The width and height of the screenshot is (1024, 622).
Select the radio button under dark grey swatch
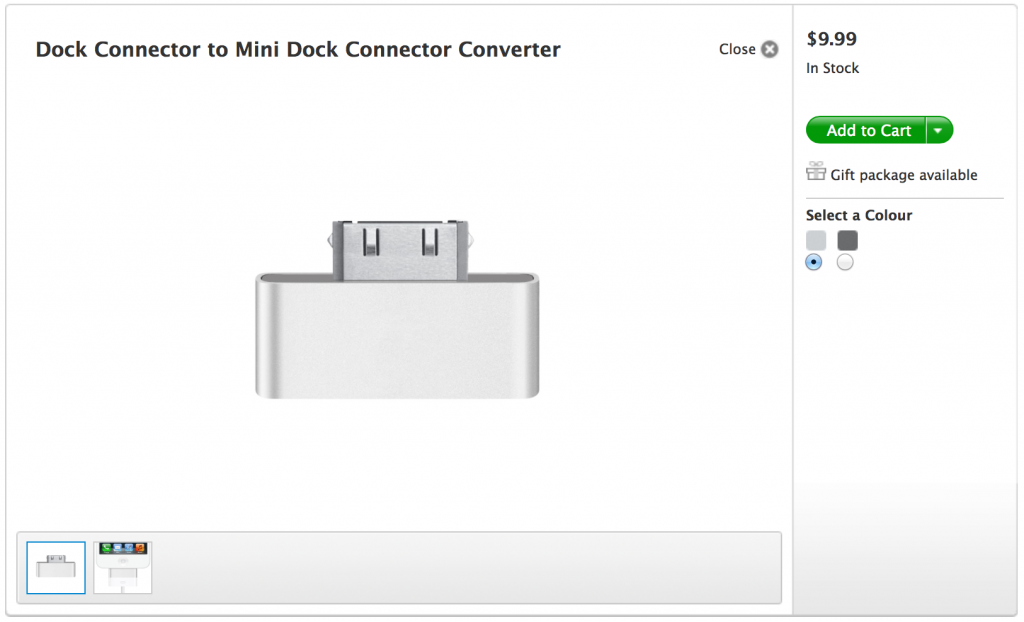845,262
